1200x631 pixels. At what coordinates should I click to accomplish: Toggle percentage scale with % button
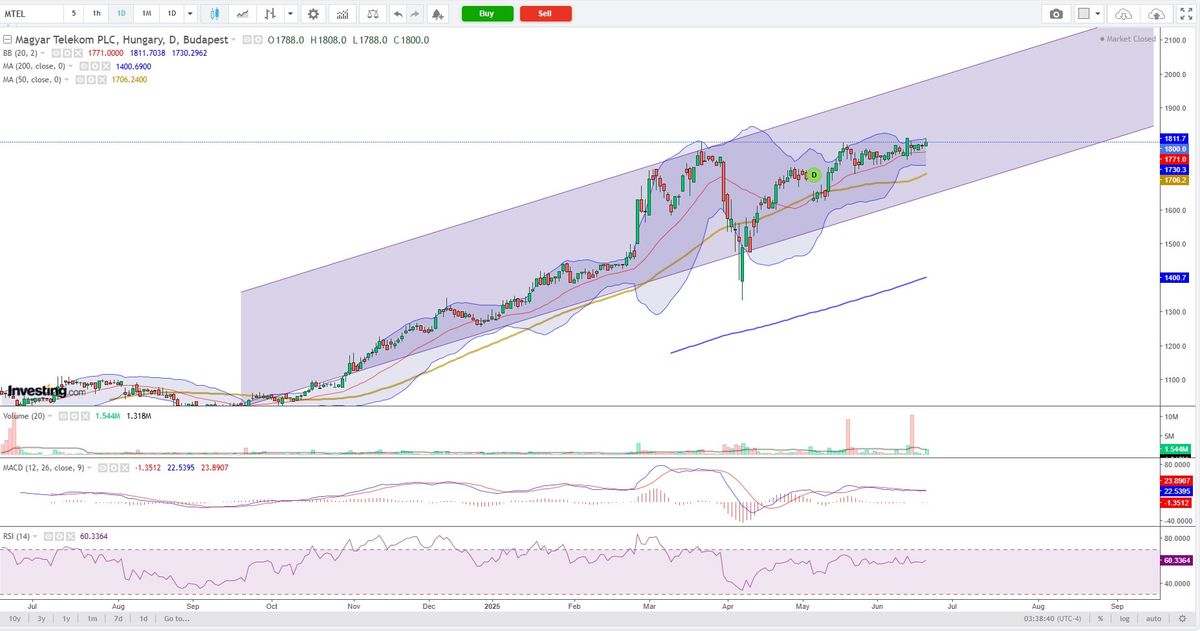tap(1099, 619)
